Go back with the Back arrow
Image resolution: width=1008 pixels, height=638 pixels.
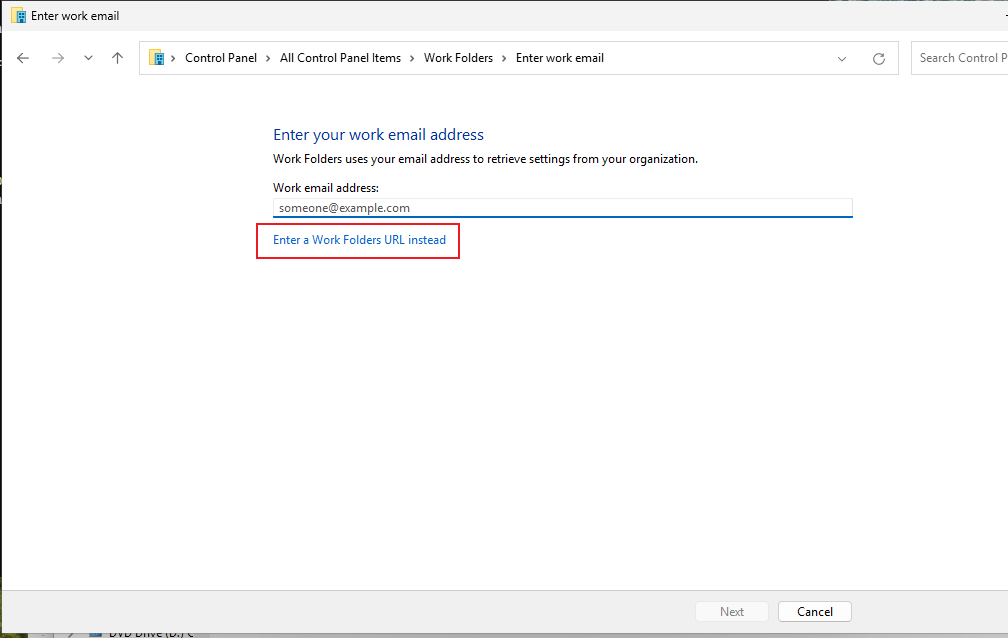tap(23, 58)
